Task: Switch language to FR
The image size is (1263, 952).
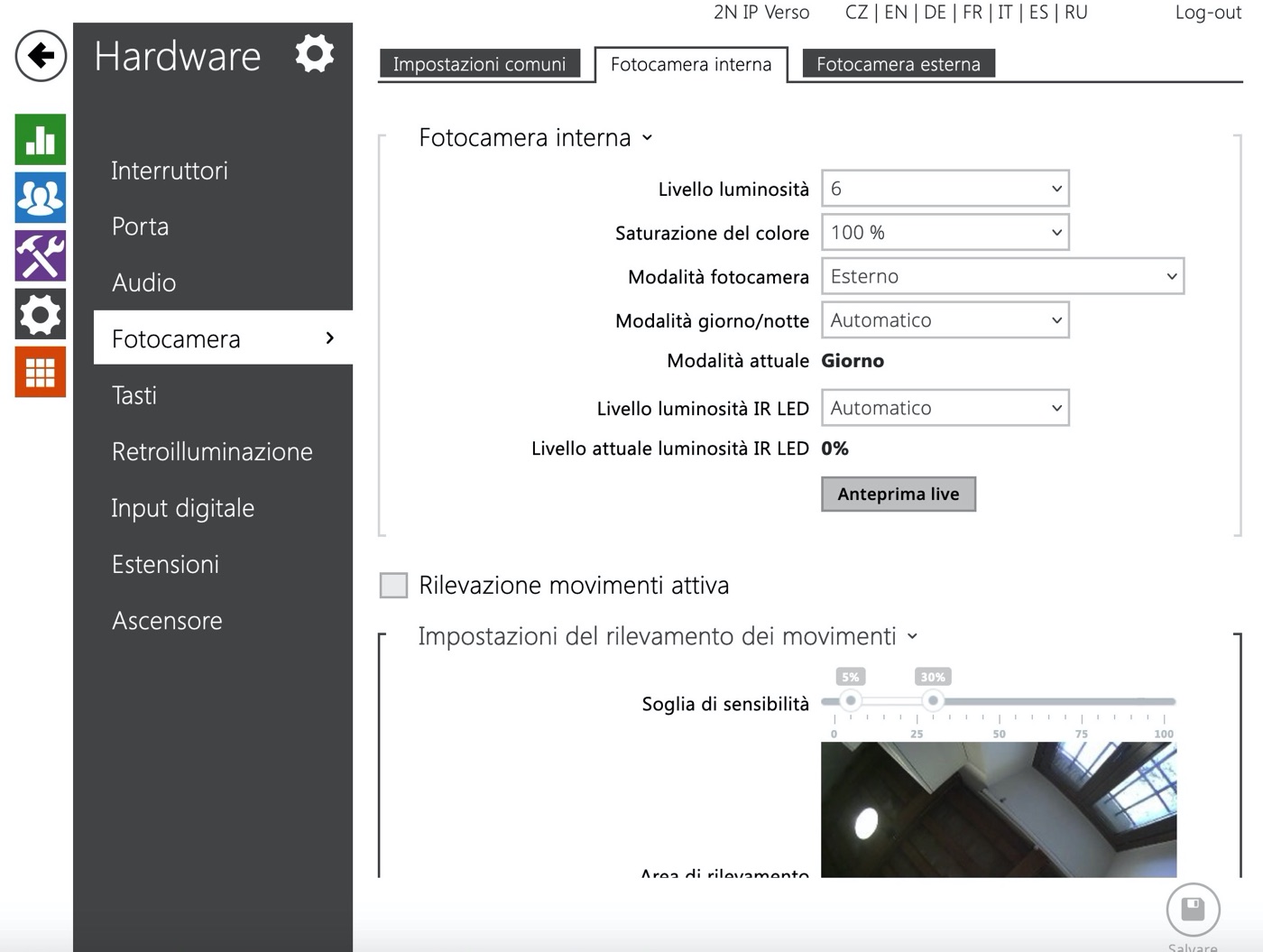Action: click(x=973, y=13)
